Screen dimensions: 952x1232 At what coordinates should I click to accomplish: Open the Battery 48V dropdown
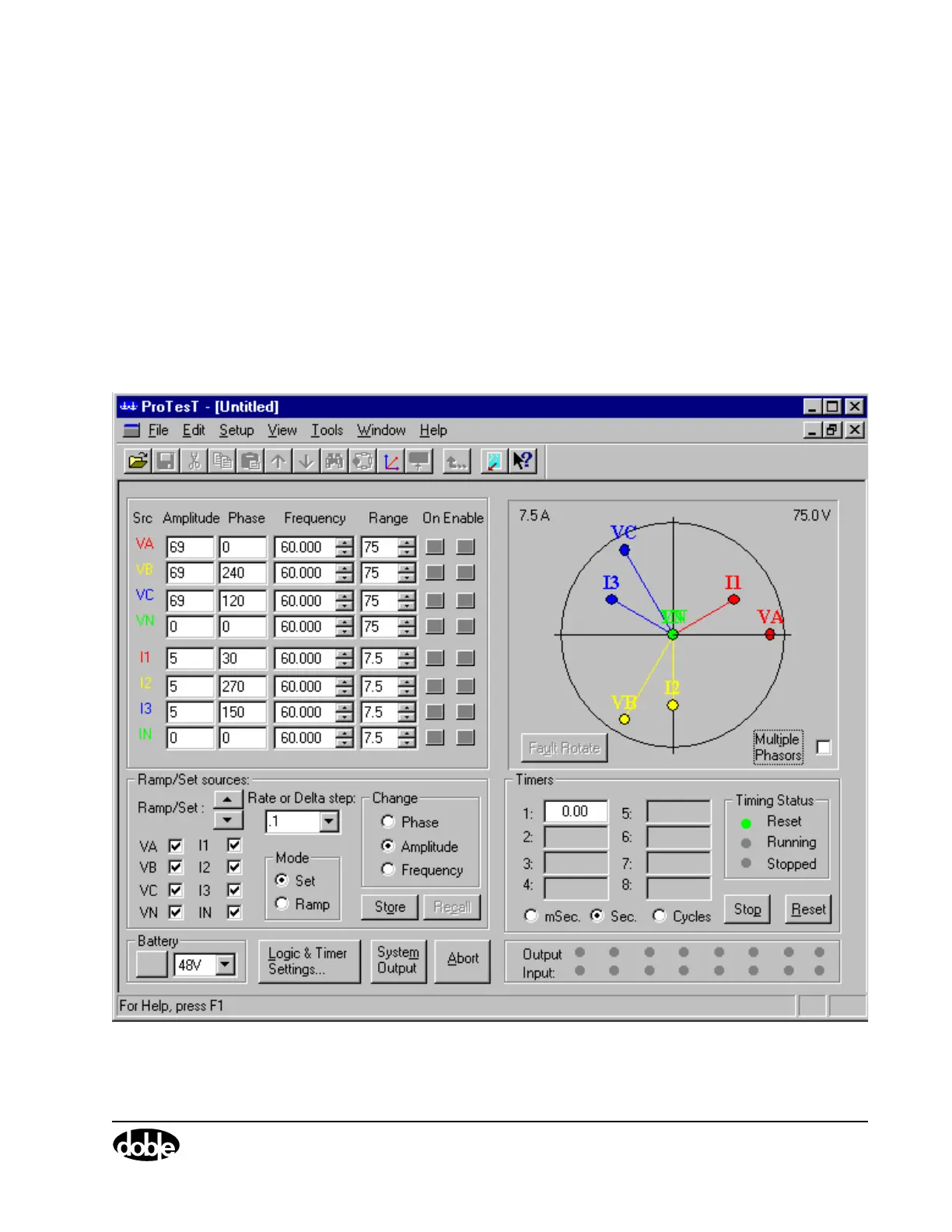(225, 965)
